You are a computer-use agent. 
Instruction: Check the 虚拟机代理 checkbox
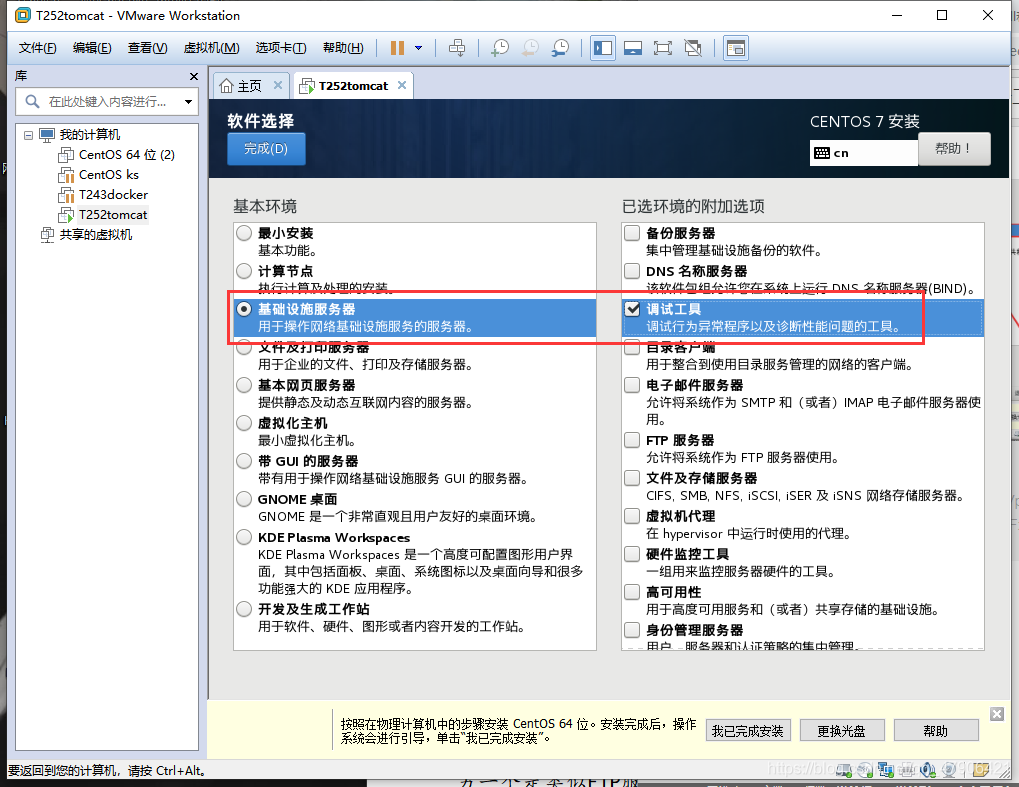pos(632,516)
